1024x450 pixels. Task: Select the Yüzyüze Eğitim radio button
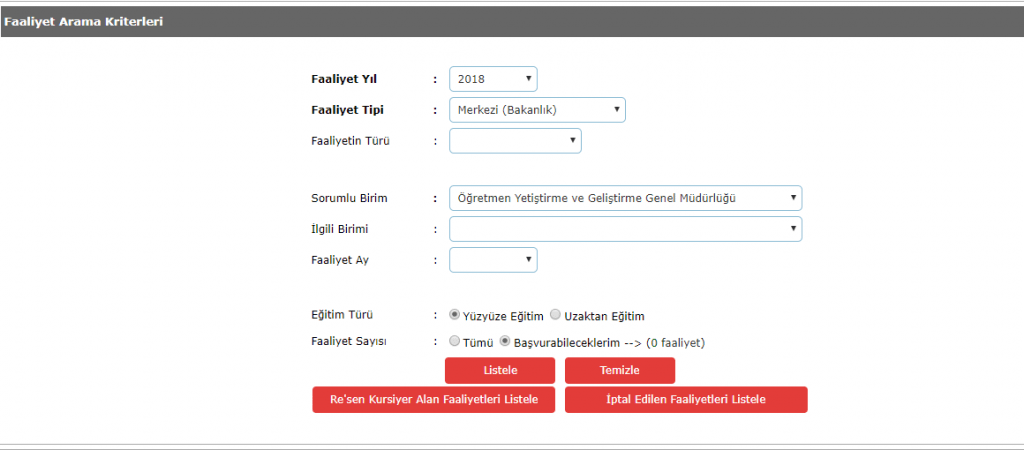[x=455, y=315]
